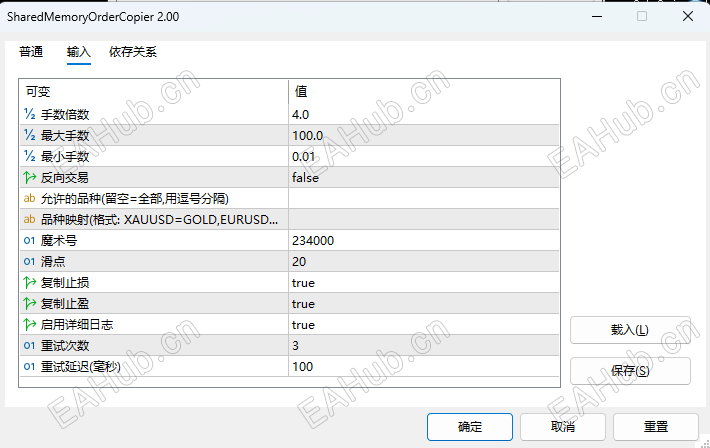Screen dimensions: 710x448
Task: Select the 品种映射(格式: XAUUSD=GOLD,EURUSD... label
Action: (159, 220)
